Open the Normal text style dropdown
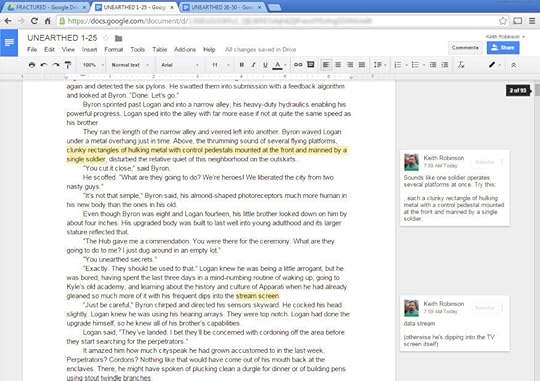 coord(130,65)
